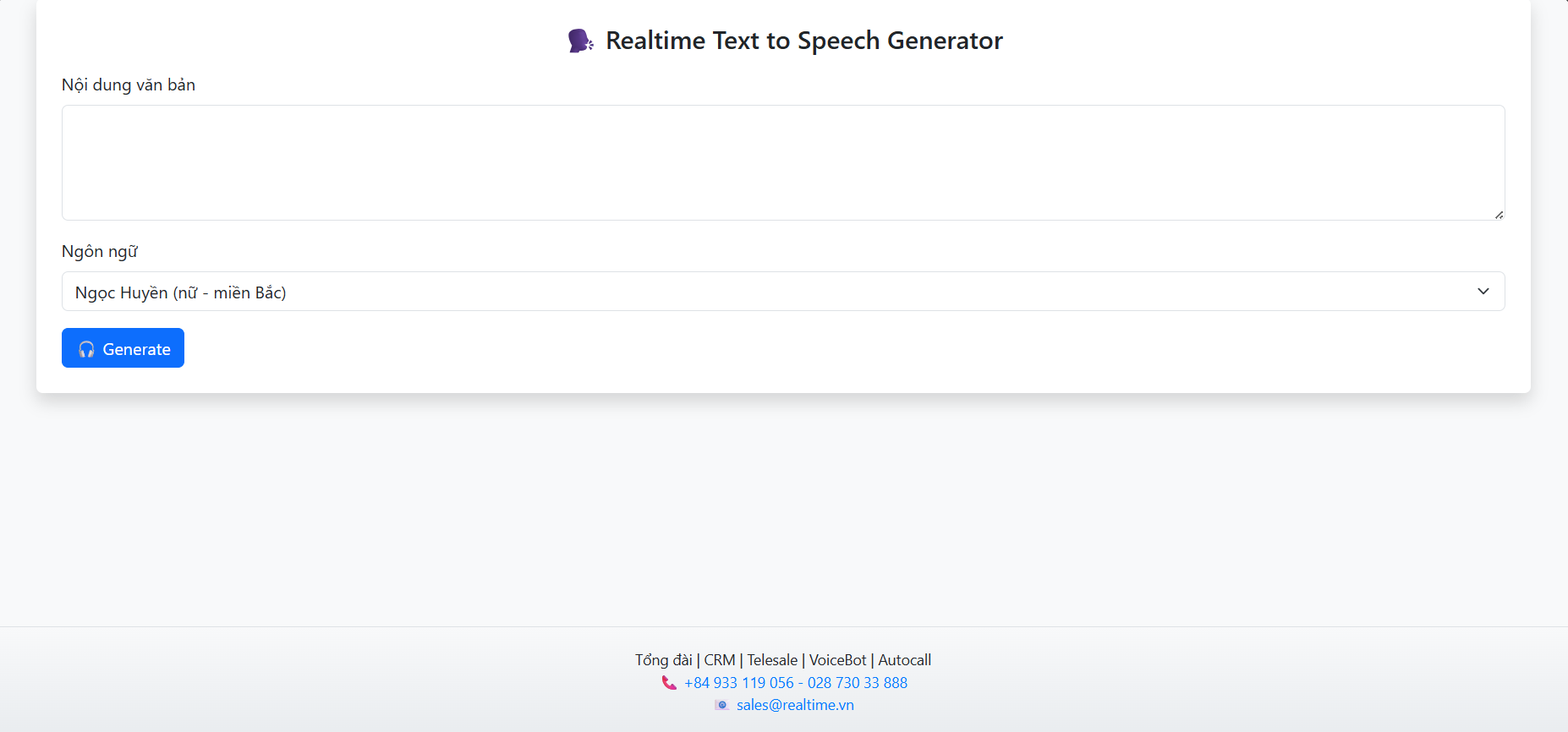Click the 'Realtime Text to Speech Generator' heading
The height and width of the screenshot is (732, 1568).
[x=804, y=41]
